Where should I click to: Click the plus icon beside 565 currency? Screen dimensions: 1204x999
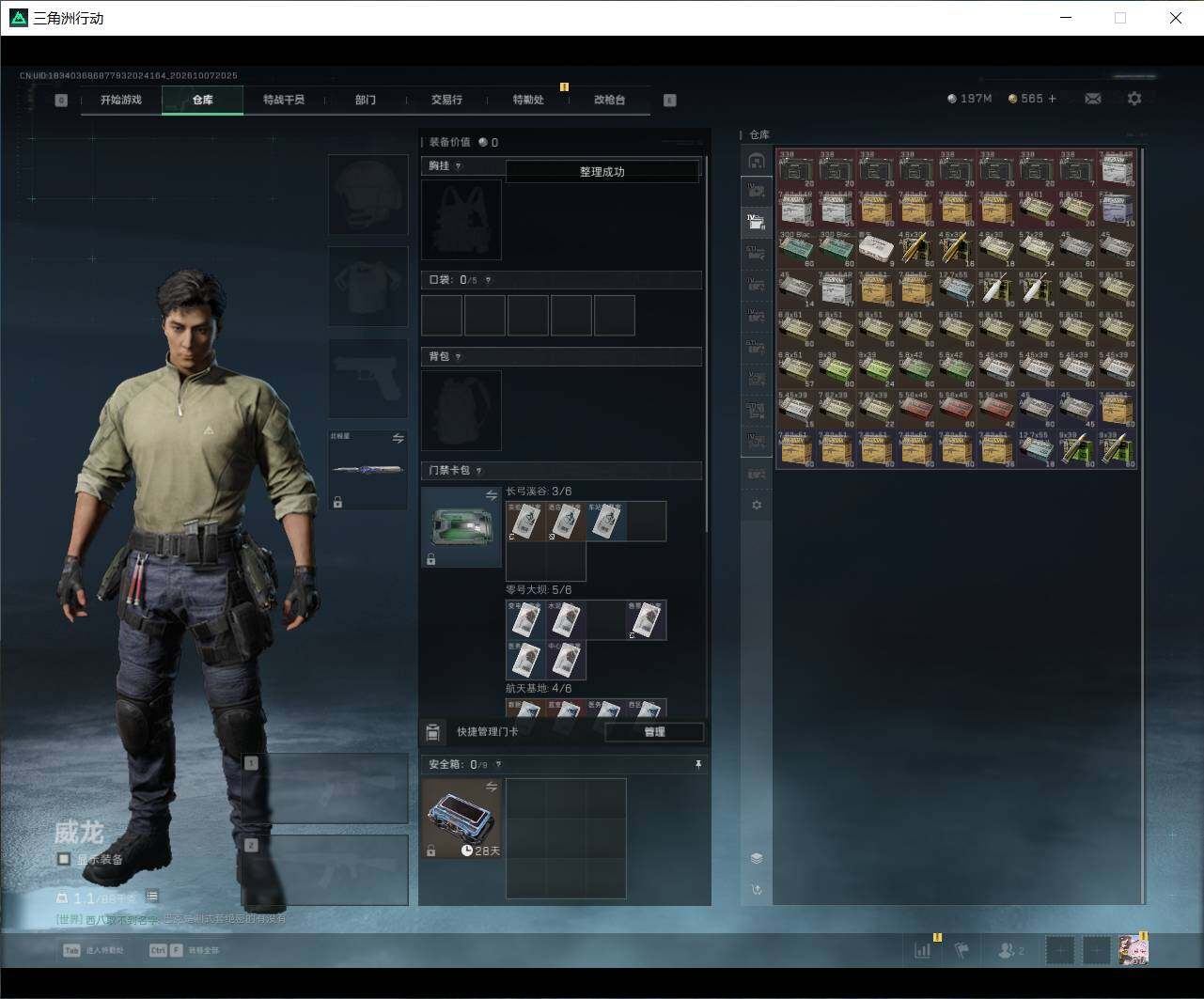[x=1052, y=99]
